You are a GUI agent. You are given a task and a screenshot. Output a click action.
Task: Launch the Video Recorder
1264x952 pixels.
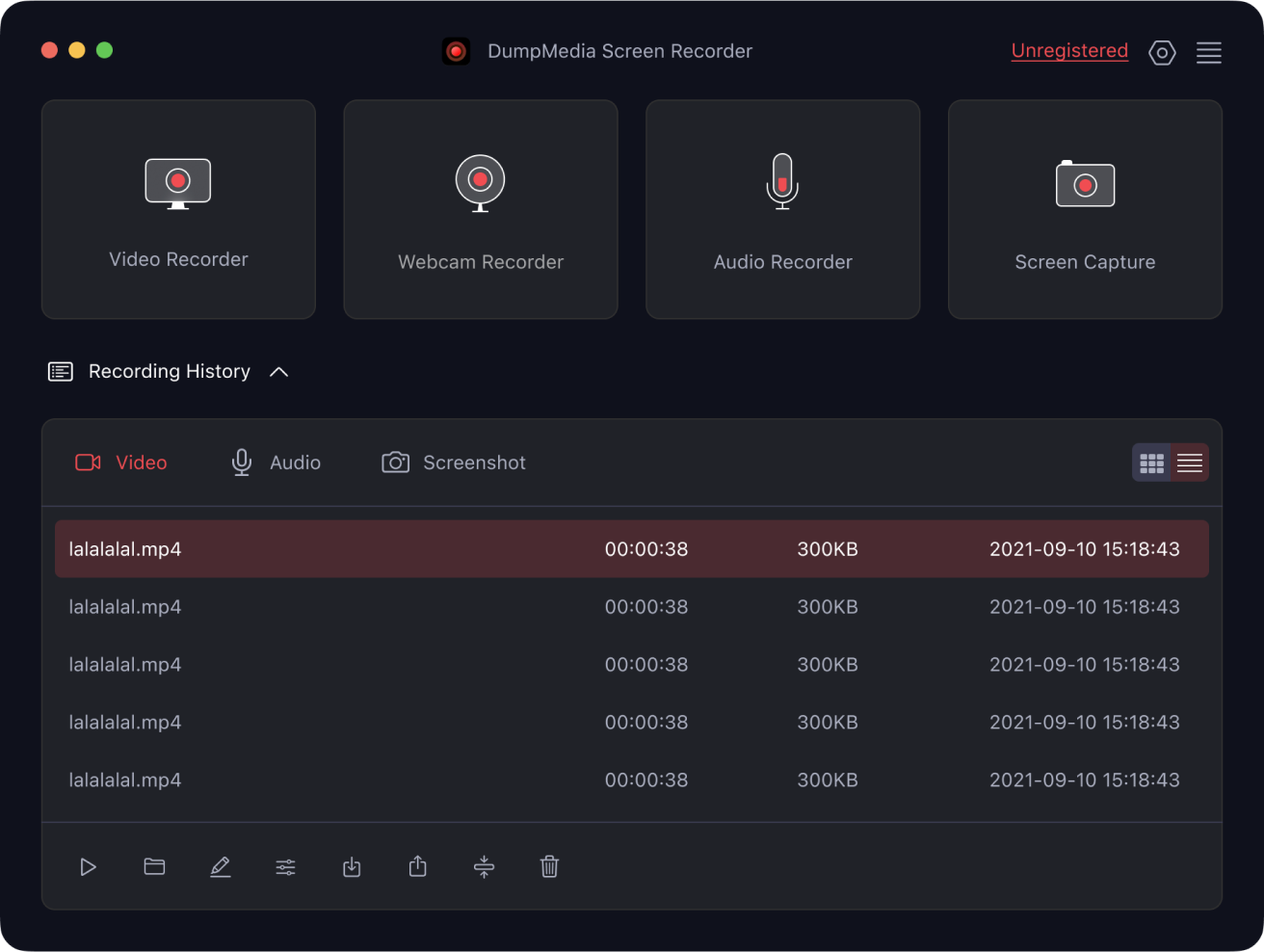tap(178, 209)
